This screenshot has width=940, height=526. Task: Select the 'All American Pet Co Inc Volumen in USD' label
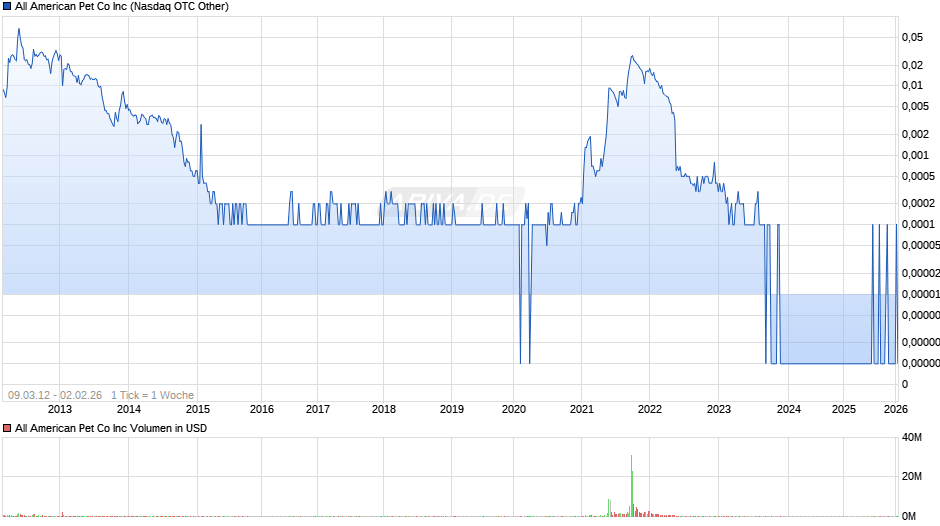111,428
